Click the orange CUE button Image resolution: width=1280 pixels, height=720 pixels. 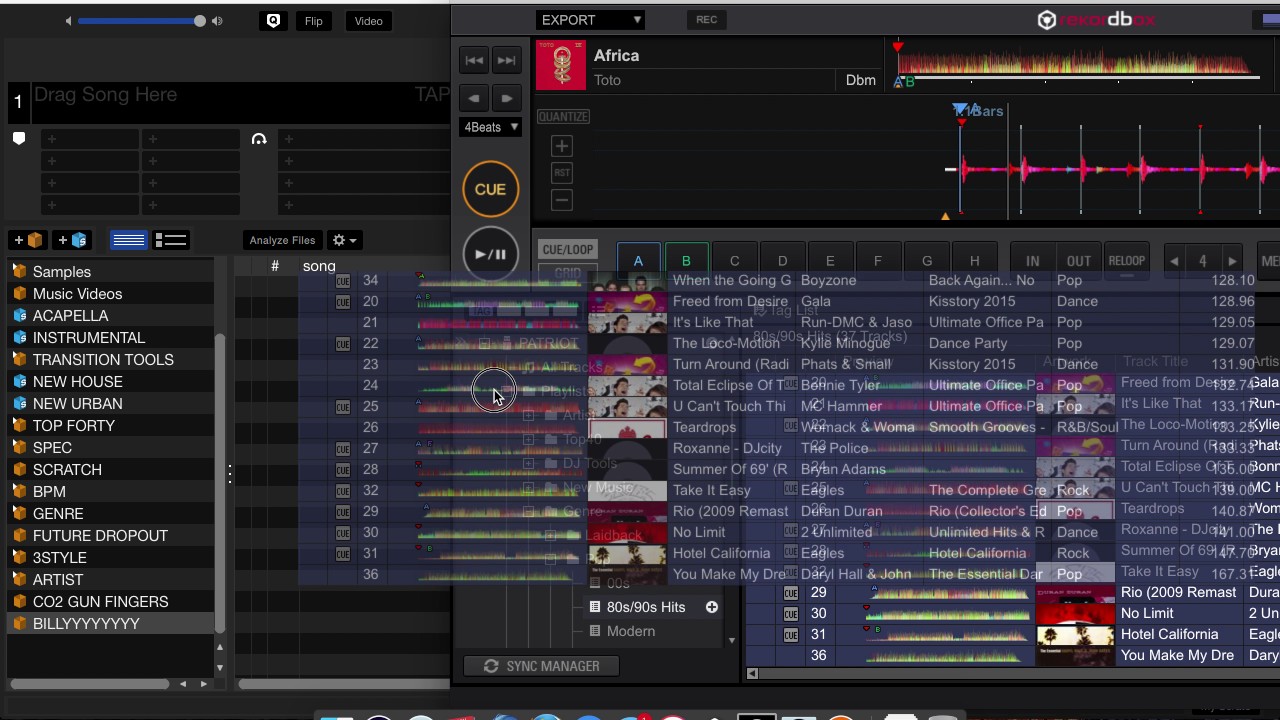490,189
